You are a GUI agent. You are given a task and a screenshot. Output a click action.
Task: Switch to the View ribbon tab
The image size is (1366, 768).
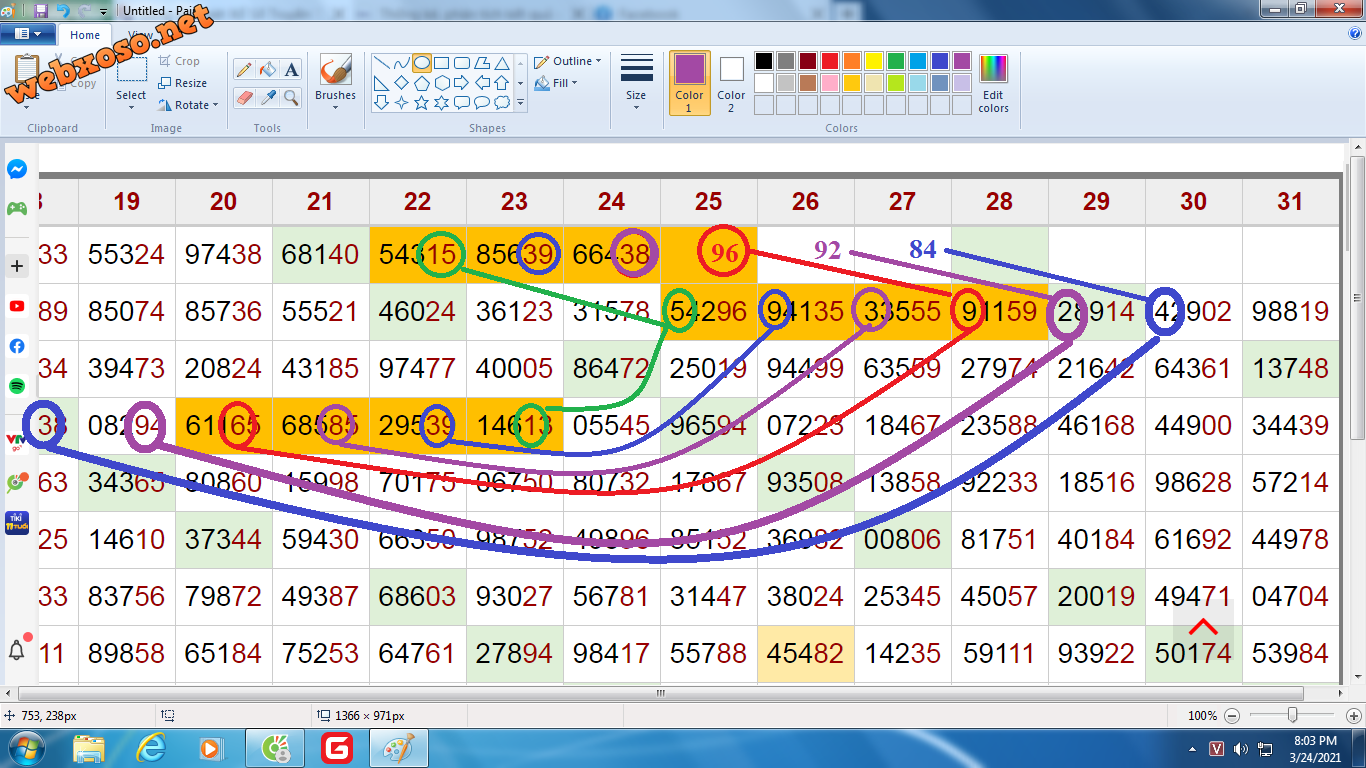tap(140, 35)
